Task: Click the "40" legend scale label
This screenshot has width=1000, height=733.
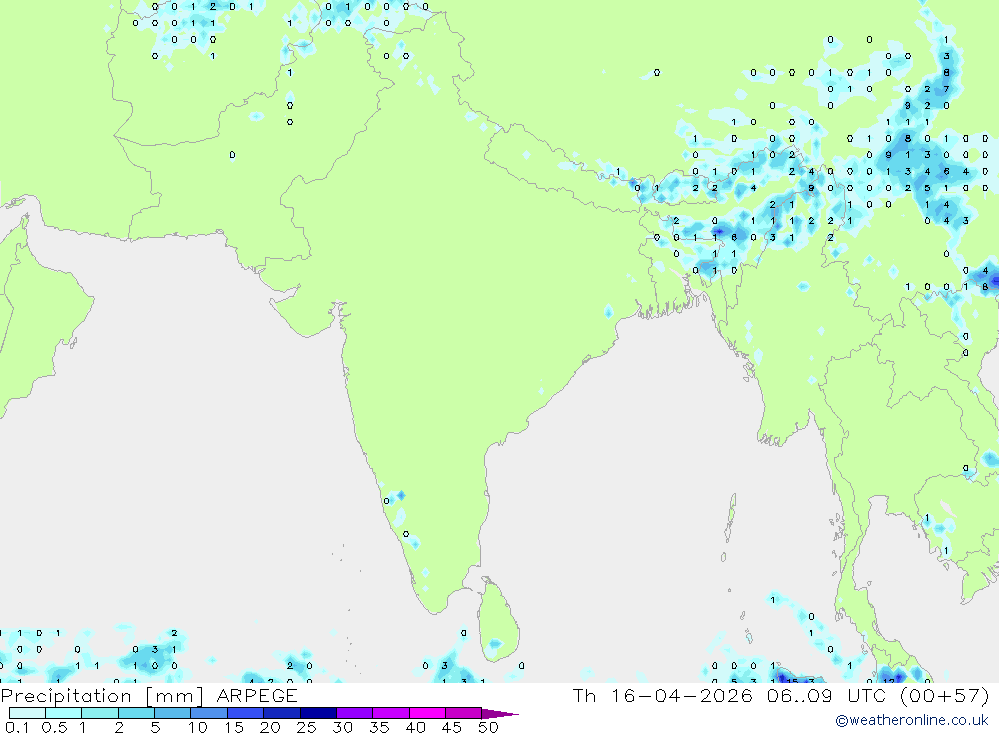Action: [416, 727]
